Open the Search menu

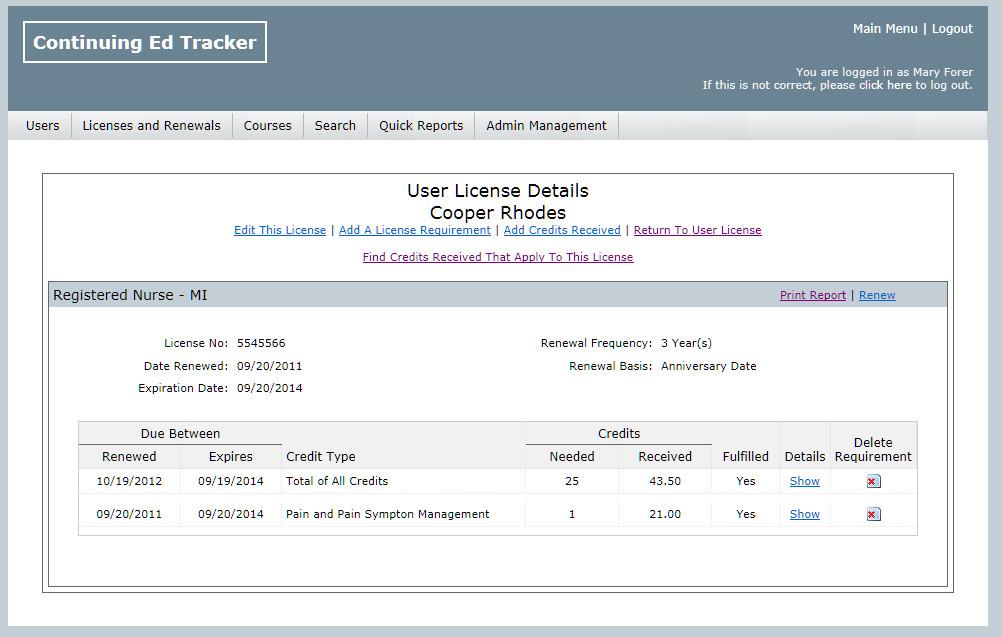335,125
